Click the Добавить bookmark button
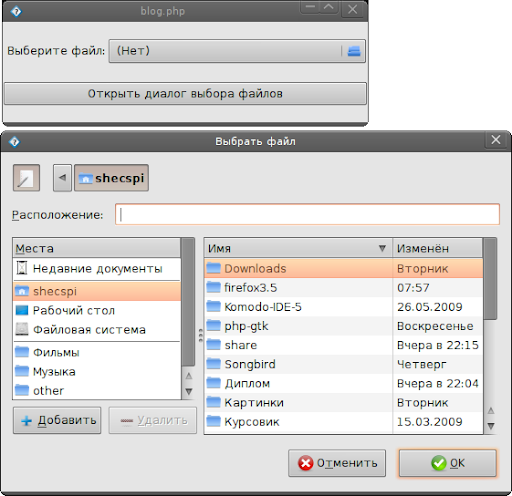512x496 pixels. (57, 420)
